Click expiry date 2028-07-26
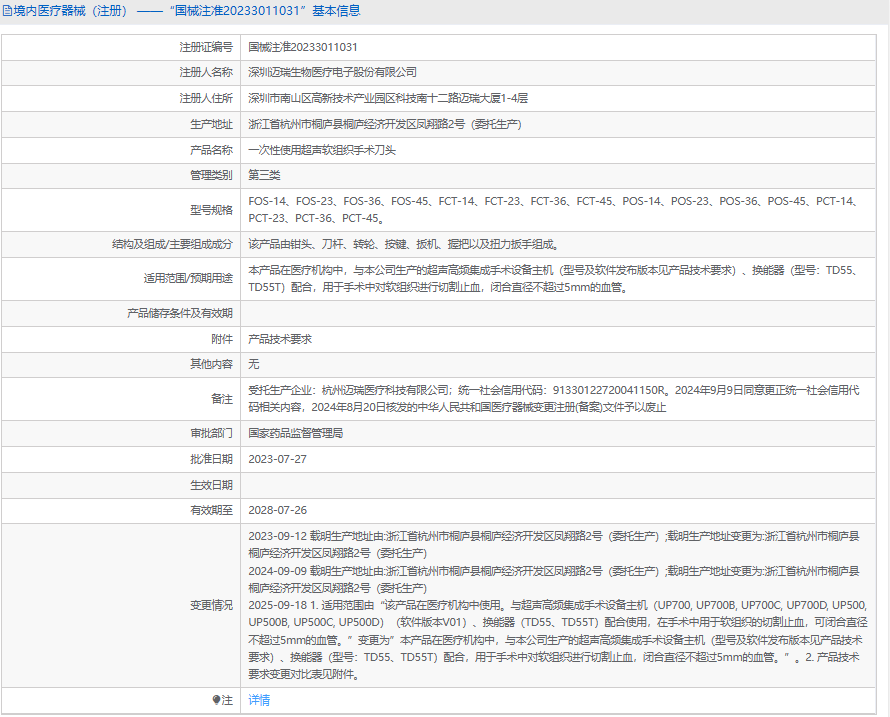The image size is (890, 717). tap(277, 510)
